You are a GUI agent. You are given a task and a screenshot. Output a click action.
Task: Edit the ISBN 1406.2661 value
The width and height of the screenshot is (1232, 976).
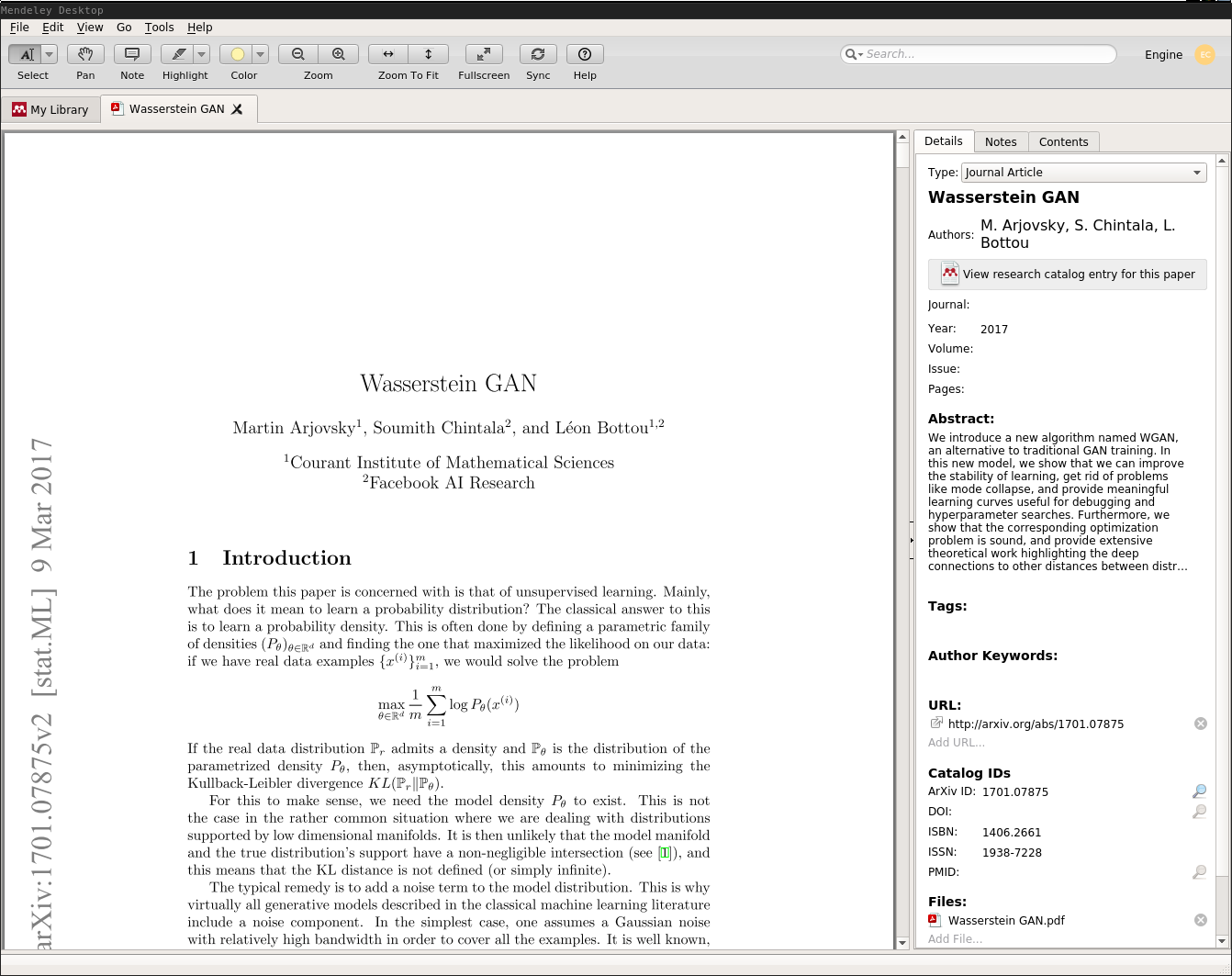(1012, 833)
